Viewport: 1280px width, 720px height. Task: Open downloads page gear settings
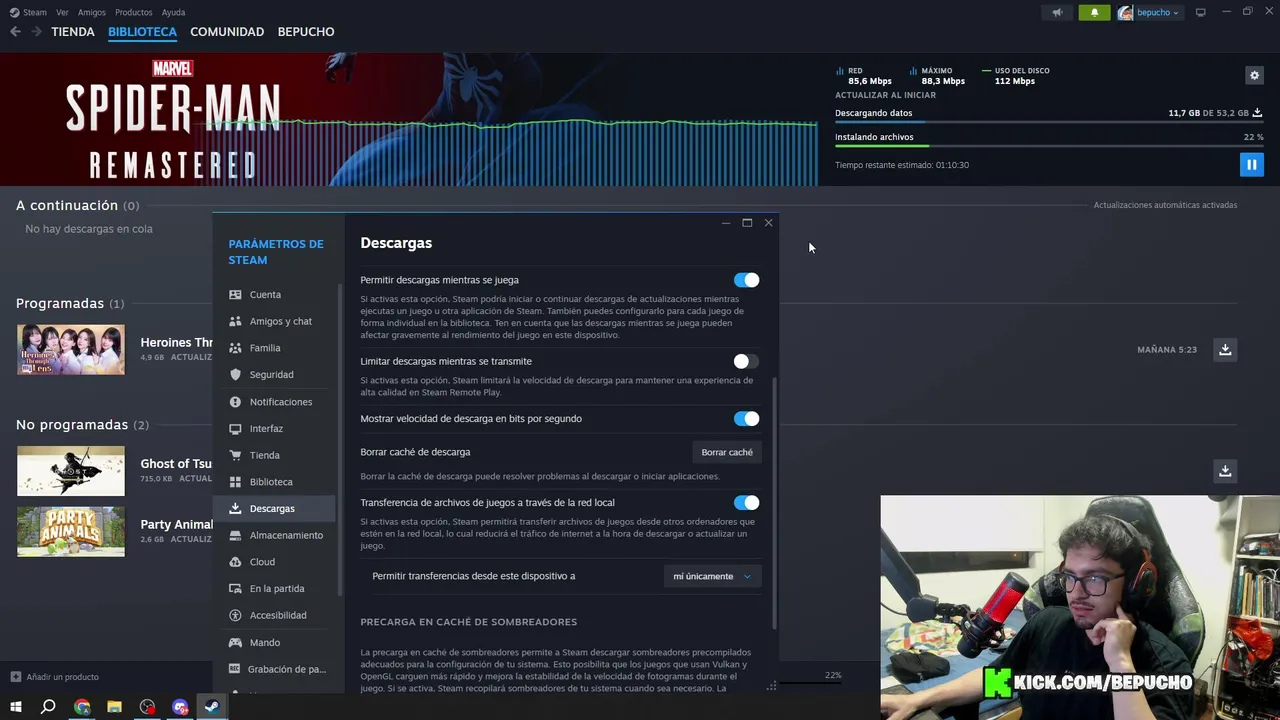pos(1254,75)
